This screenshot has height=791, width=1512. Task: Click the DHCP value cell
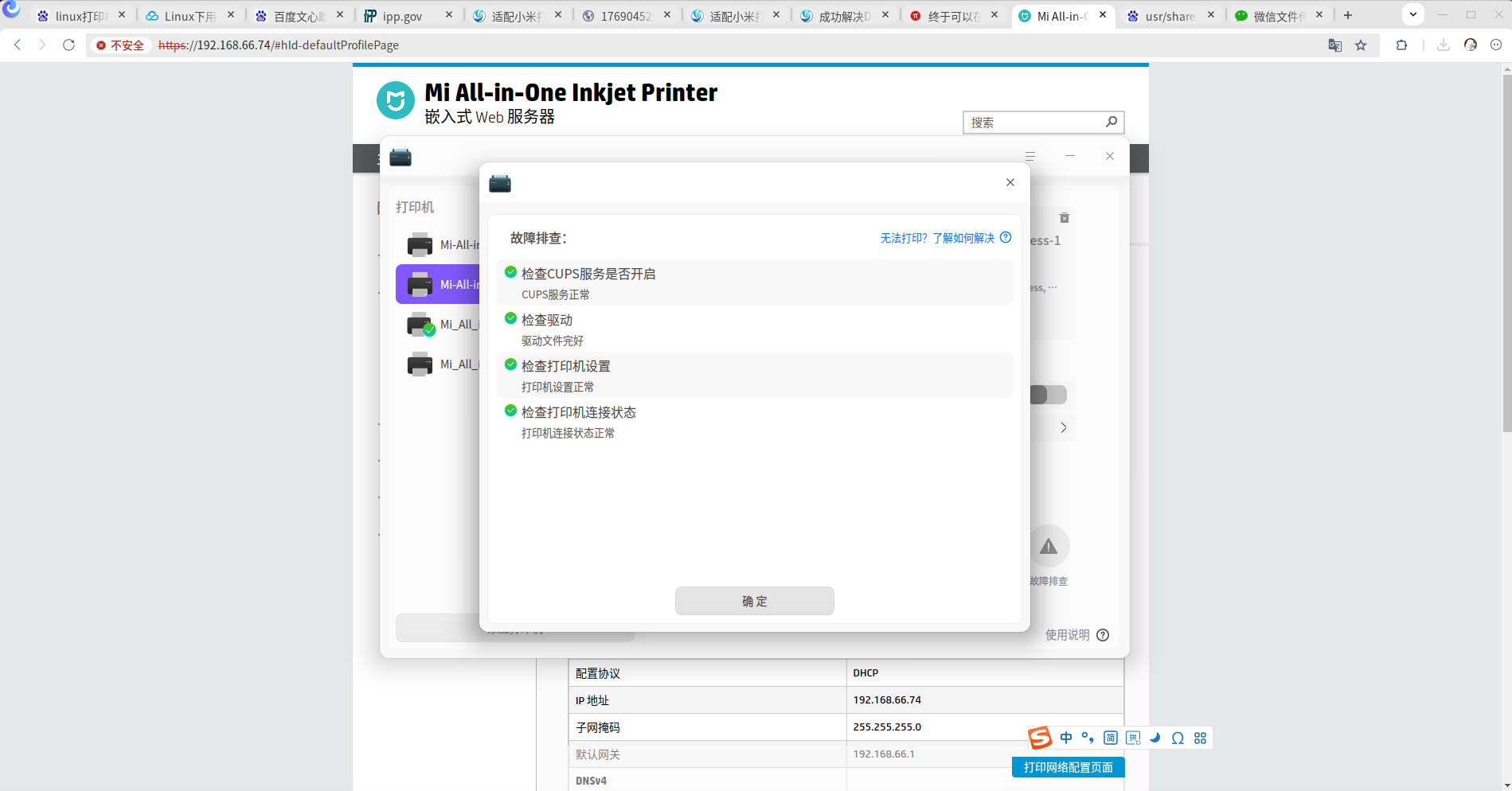tap(985, 673)
